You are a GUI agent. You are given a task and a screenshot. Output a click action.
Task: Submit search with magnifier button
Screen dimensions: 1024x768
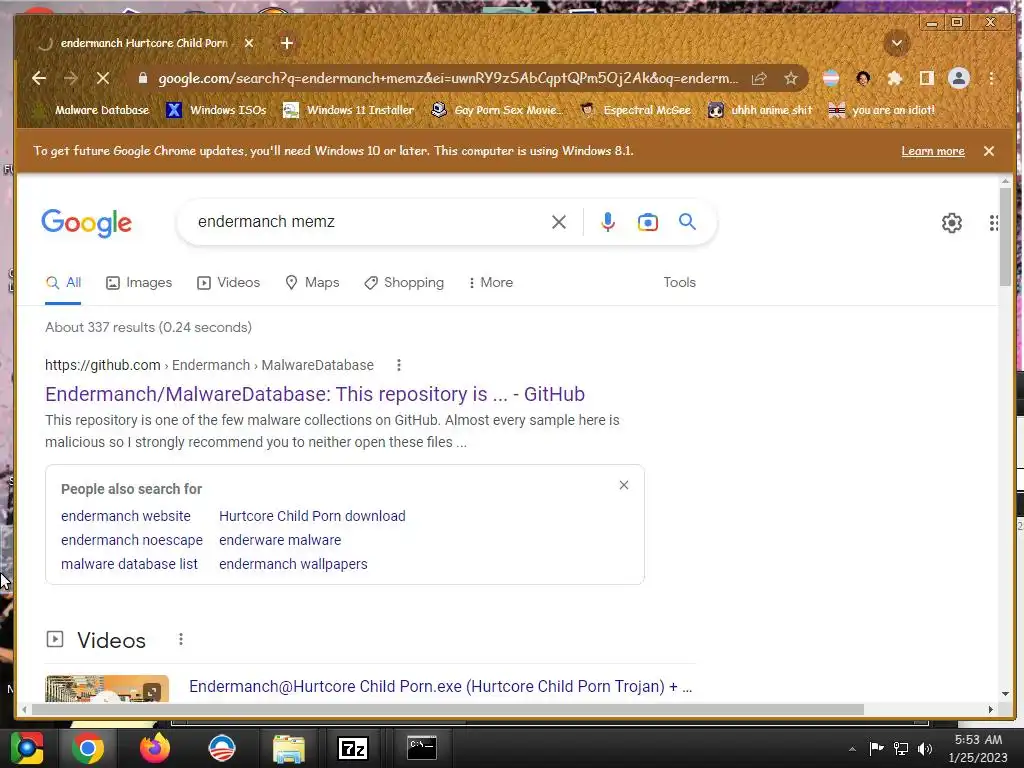tap(687, 222)
